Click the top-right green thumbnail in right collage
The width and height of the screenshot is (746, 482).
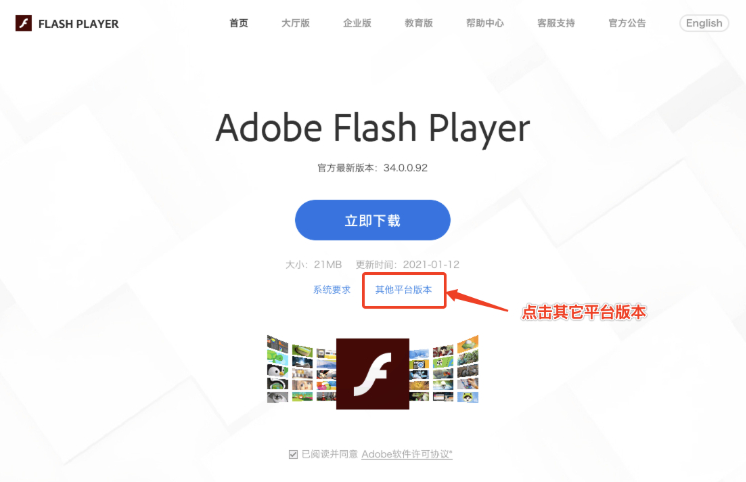click(x=468, y=344)
